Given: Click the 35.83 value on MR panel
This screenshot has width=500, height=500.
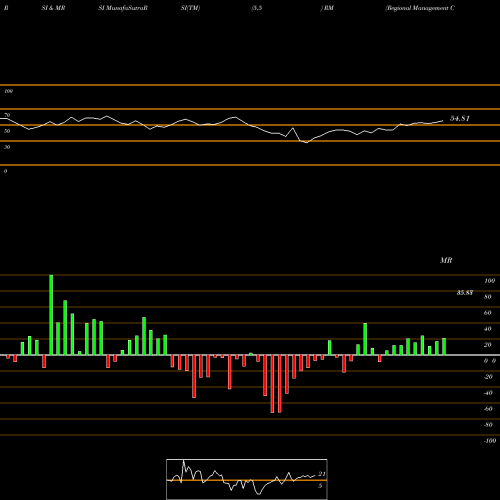Looking at the screenshot, I should coord(465,293).
